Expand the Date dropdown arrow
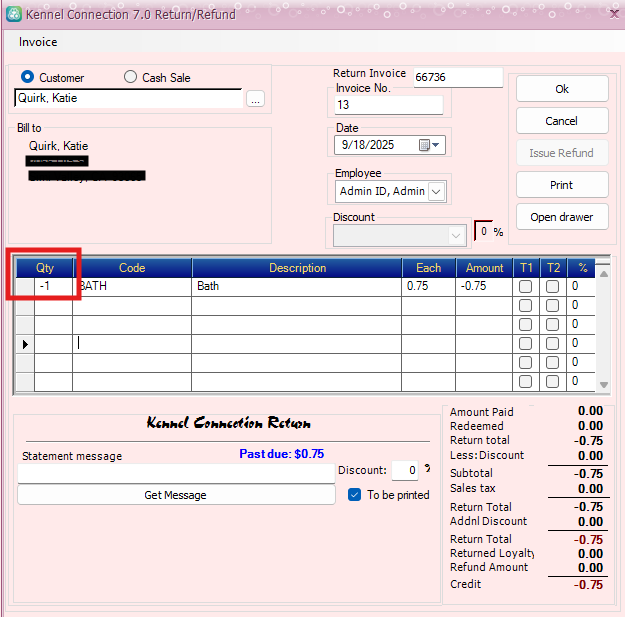Screen dimensions: 625x617 click(x=437, y=145)
